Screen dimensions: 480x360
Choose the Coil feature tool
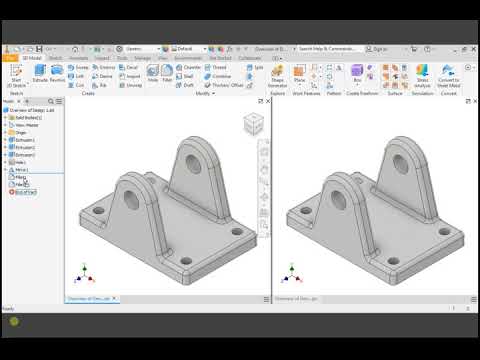click(x=76, y=85)
